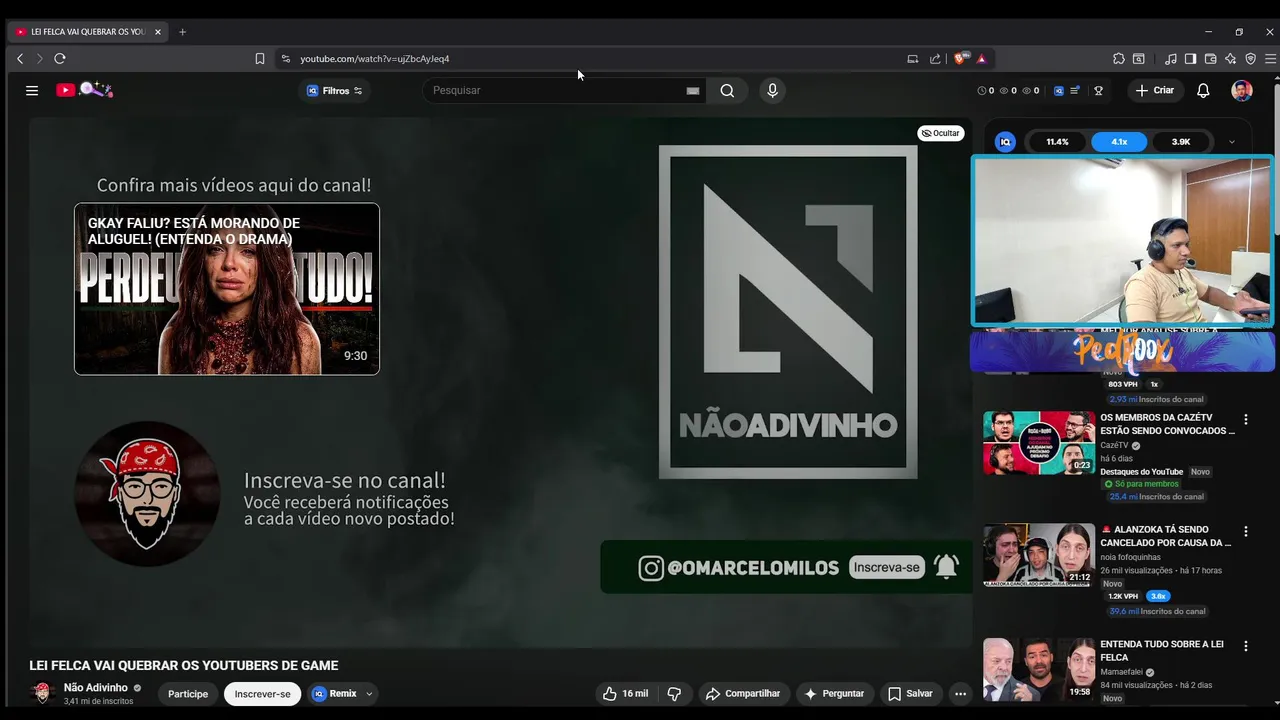The height and width of the screenshot is (720, 1280).
Task: Open the account avatar menu
Action: [1242, 90]
